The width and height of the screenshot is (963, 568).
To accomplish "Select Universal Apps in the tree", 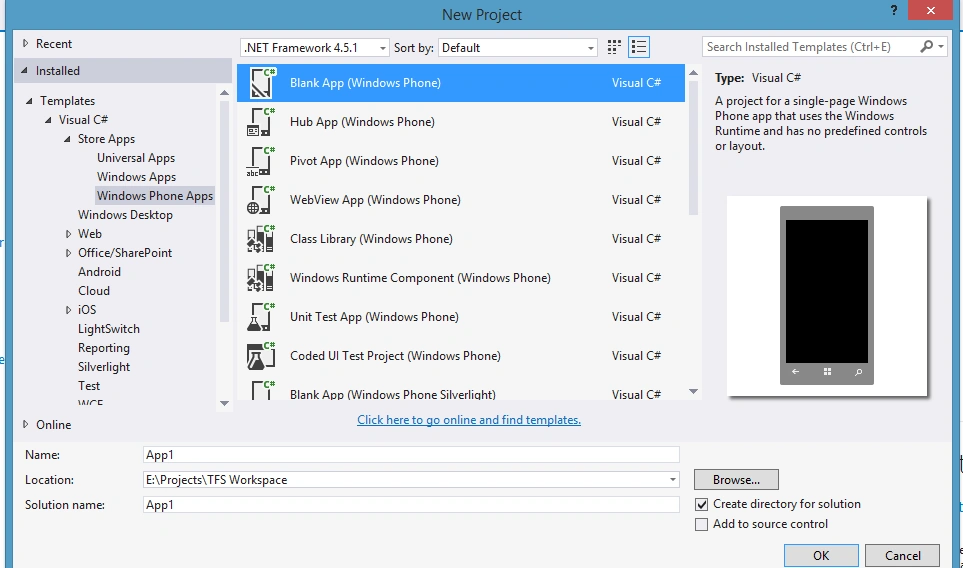I will (x=136, y=158).
